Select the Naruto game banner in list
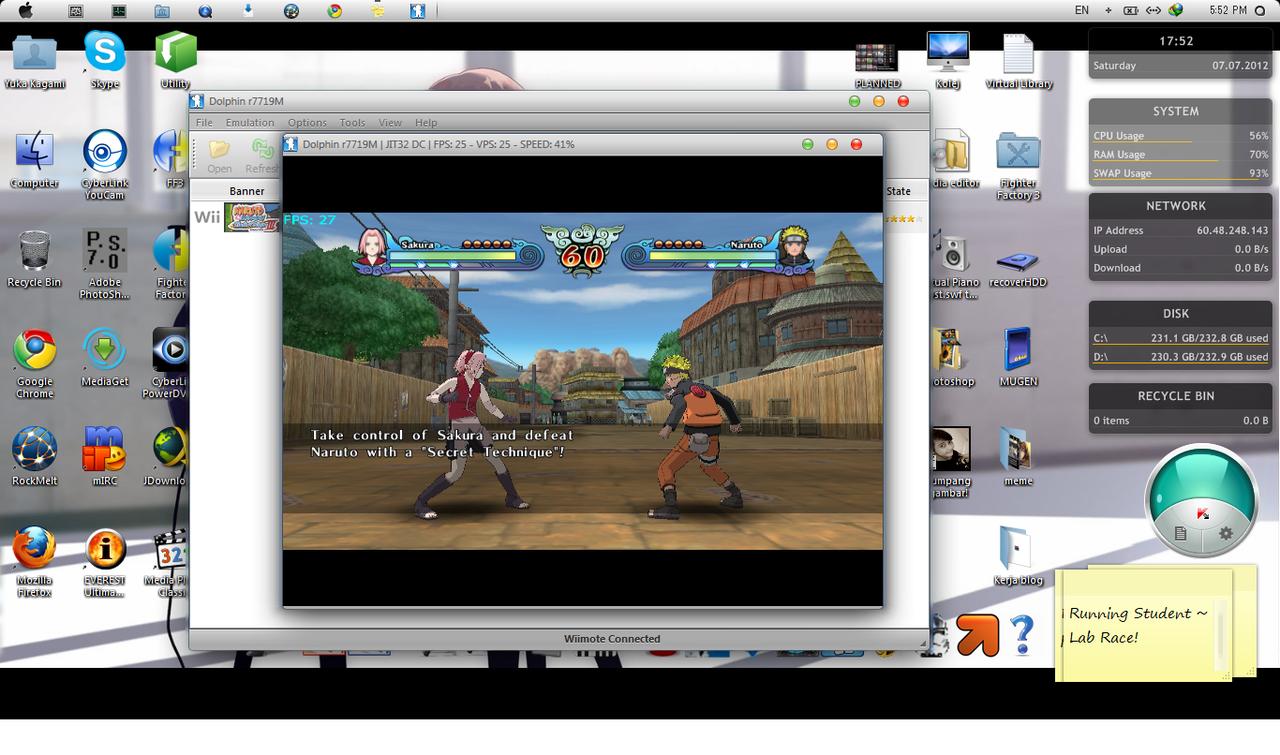This screenshot has width=1280, height=755. click(x=253, y=217)
